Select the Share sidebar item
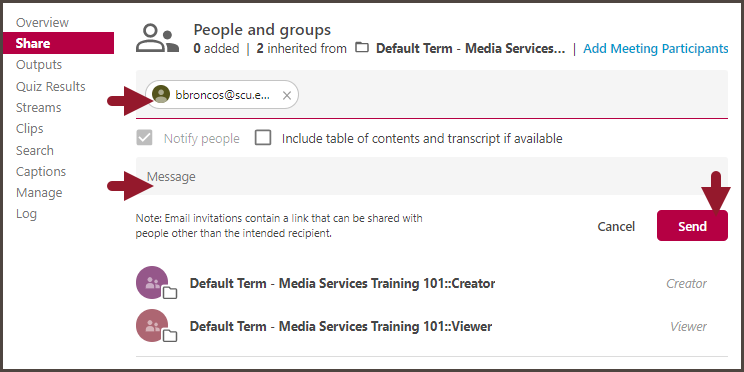This screenshot has height=372, width=744. click(58, 43)
